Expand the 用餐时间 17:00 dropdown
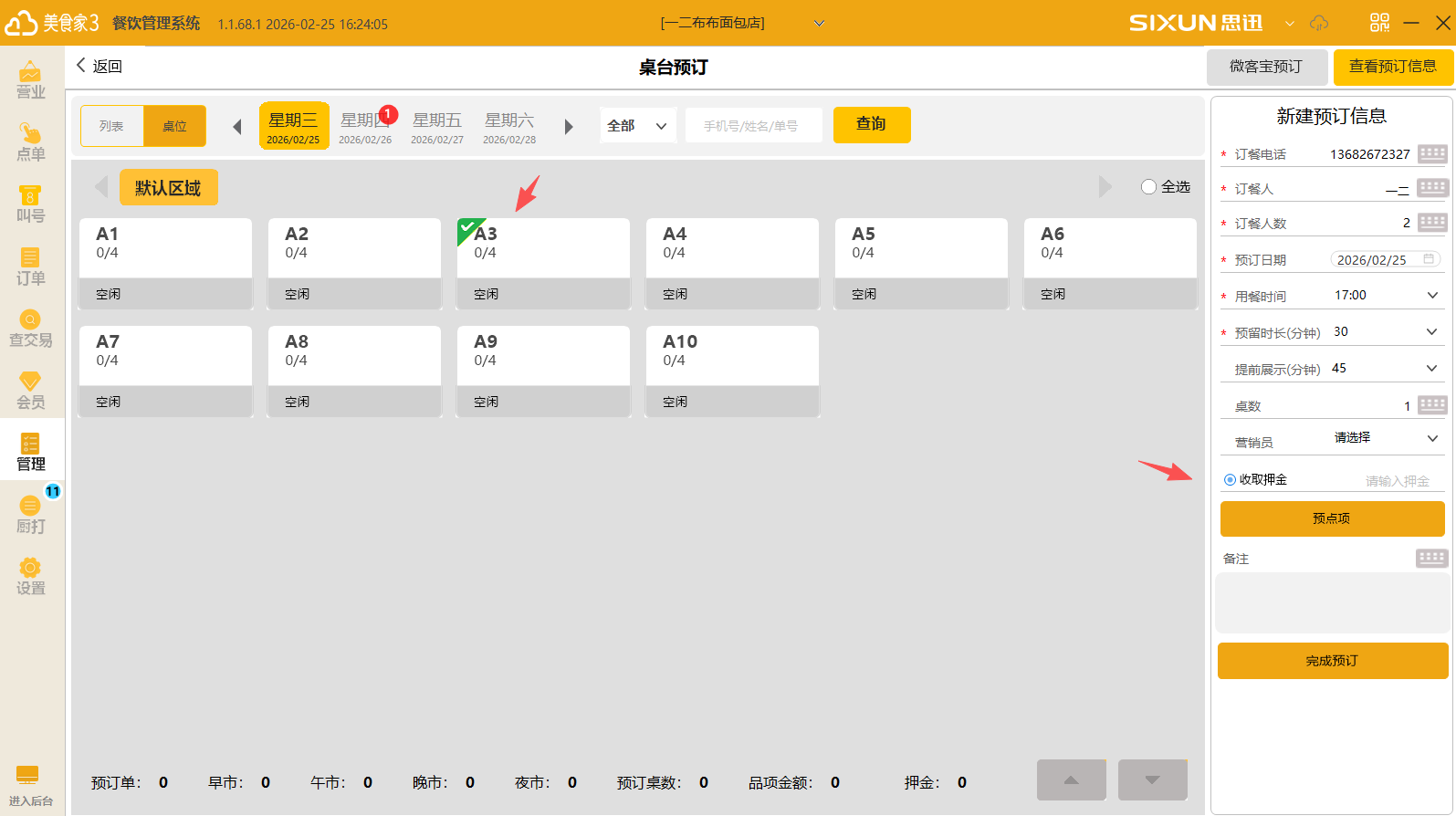1456x816 pixels. pos(1431,296)
